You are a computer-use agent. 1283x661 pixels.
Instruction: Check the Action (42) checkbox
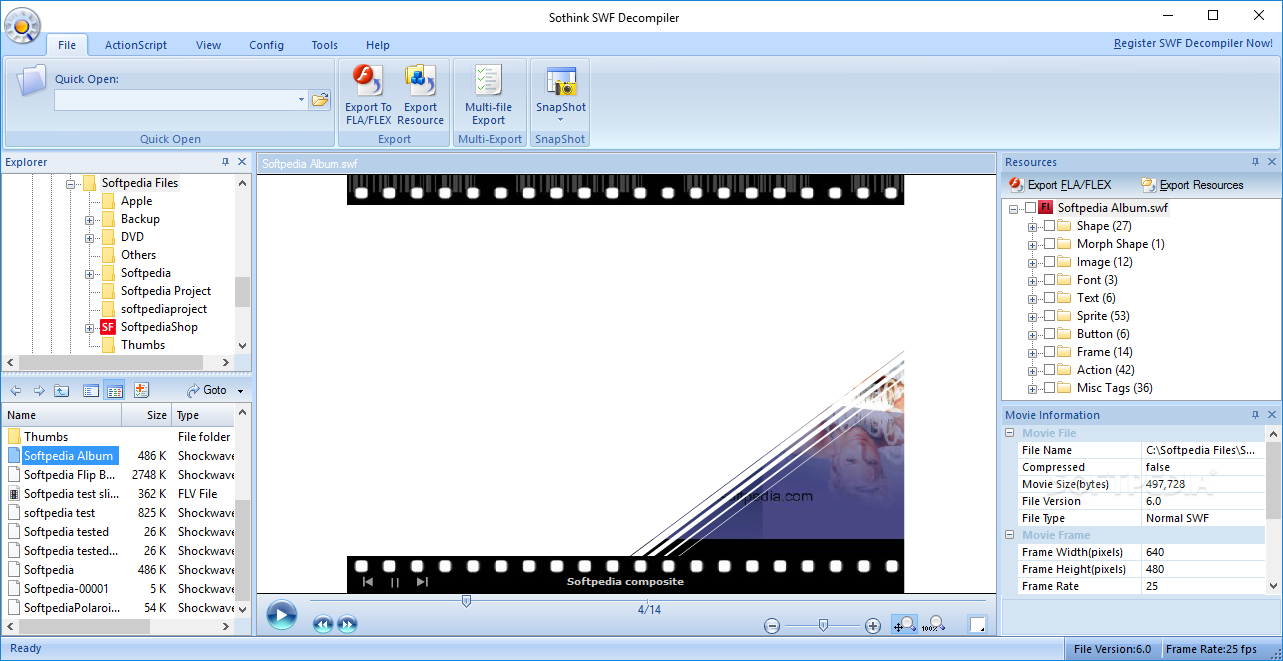click(1049, 370)
